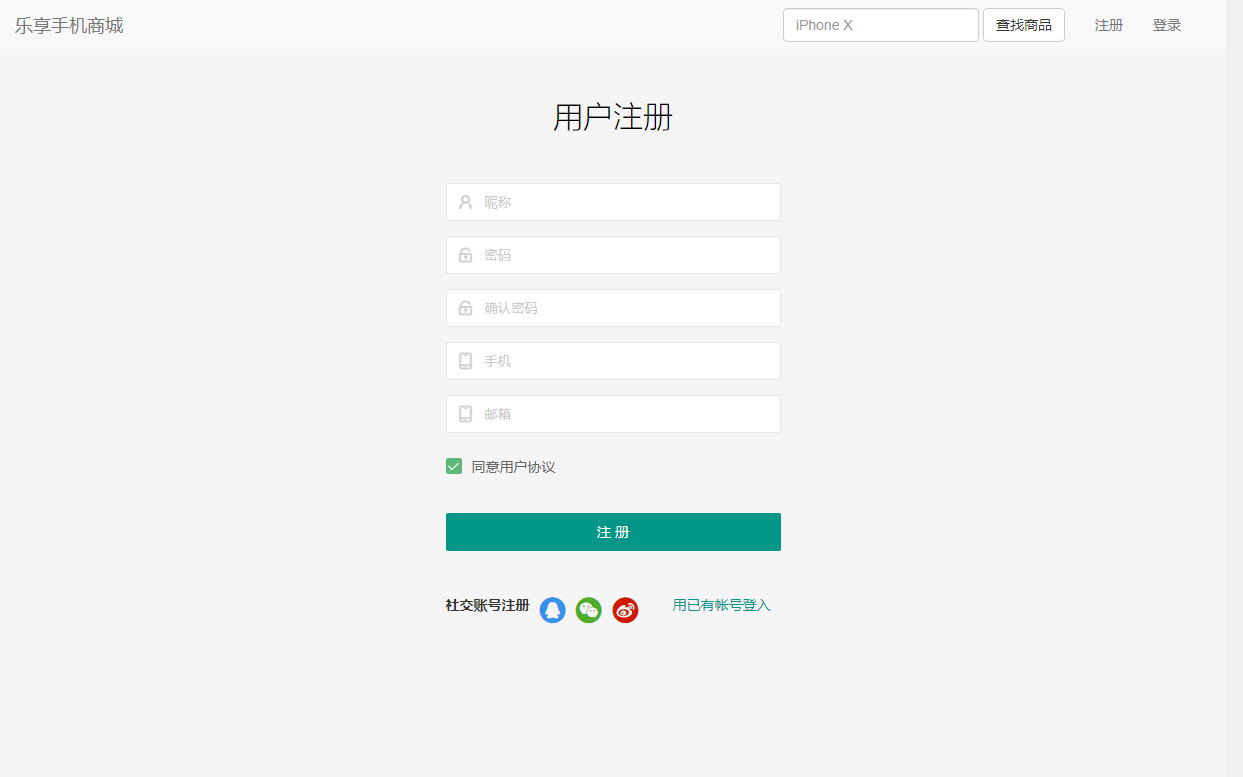The image size is (1243, 777).
Task: Click the green 注册 submit button
Action: (613, 532)
